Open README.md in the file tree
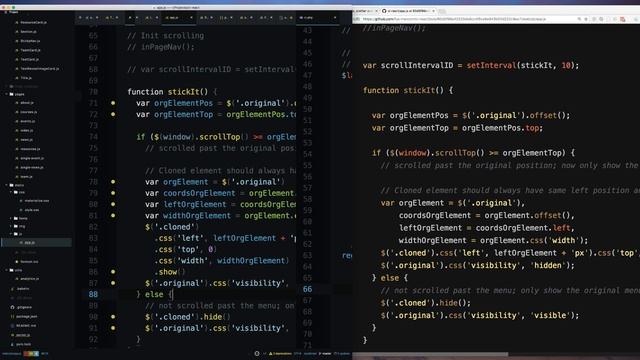This screenshot has height=360, width=640. (x=26, y=326)
